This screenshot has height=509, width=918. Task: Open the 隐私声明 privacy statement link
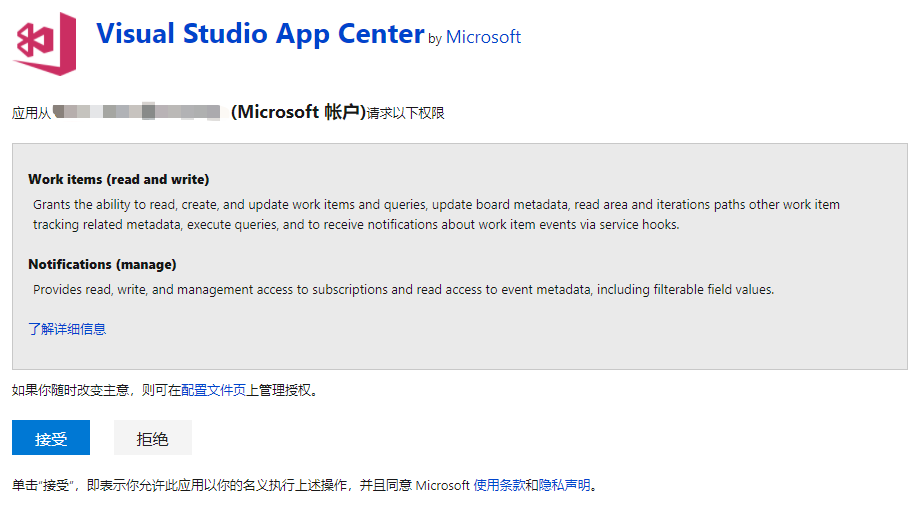(564, 485)
